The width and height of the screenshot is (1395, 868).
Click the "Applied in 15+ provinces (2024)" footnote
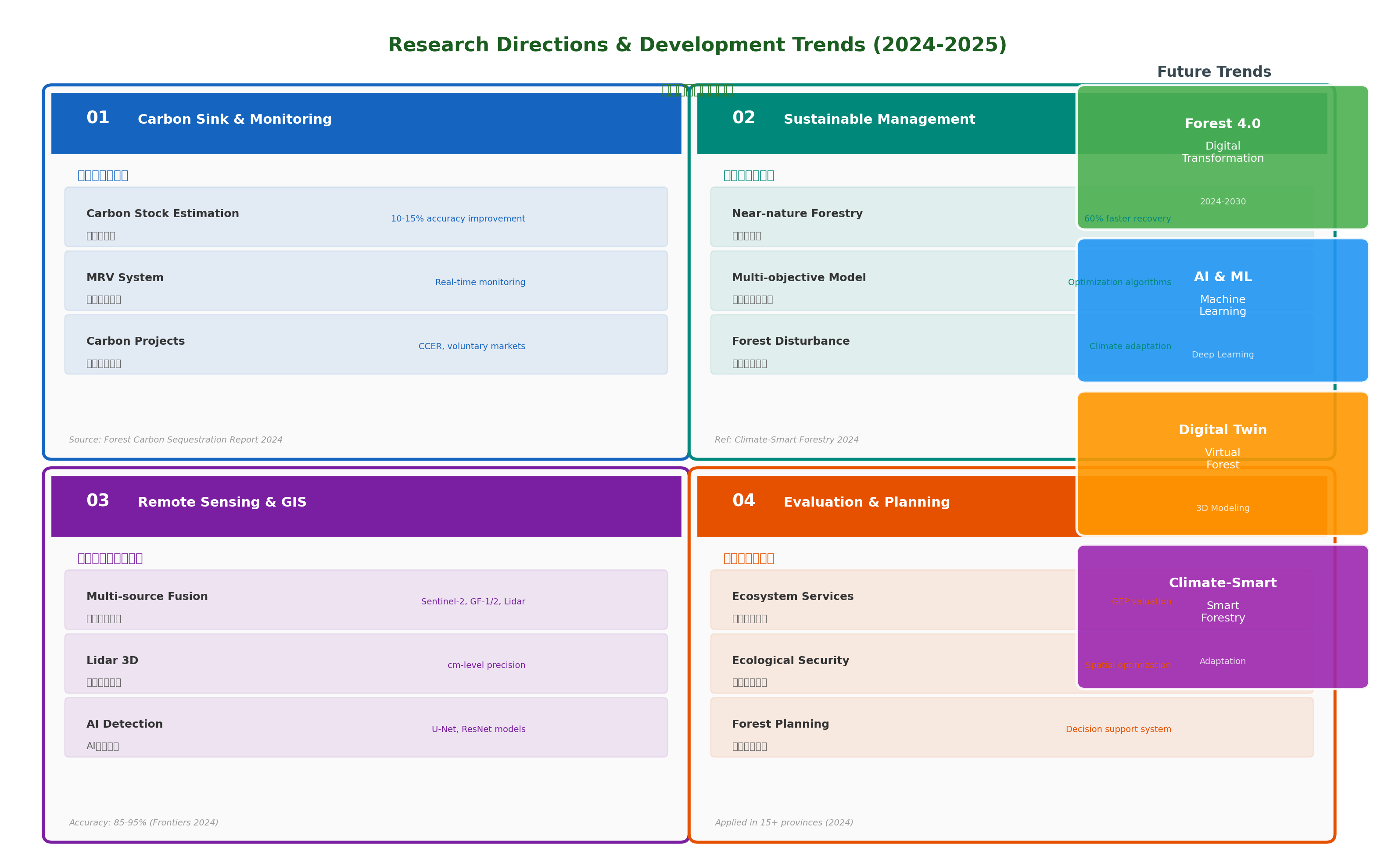click(784, 823)
